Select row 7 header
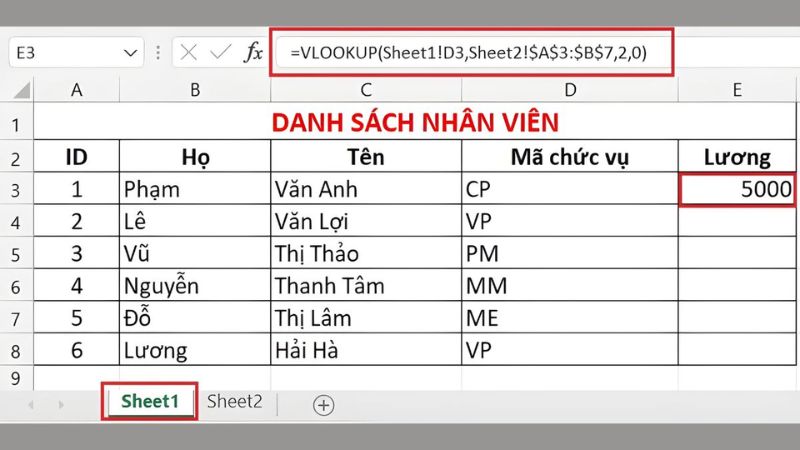800x450 pixels. point(16,317)
